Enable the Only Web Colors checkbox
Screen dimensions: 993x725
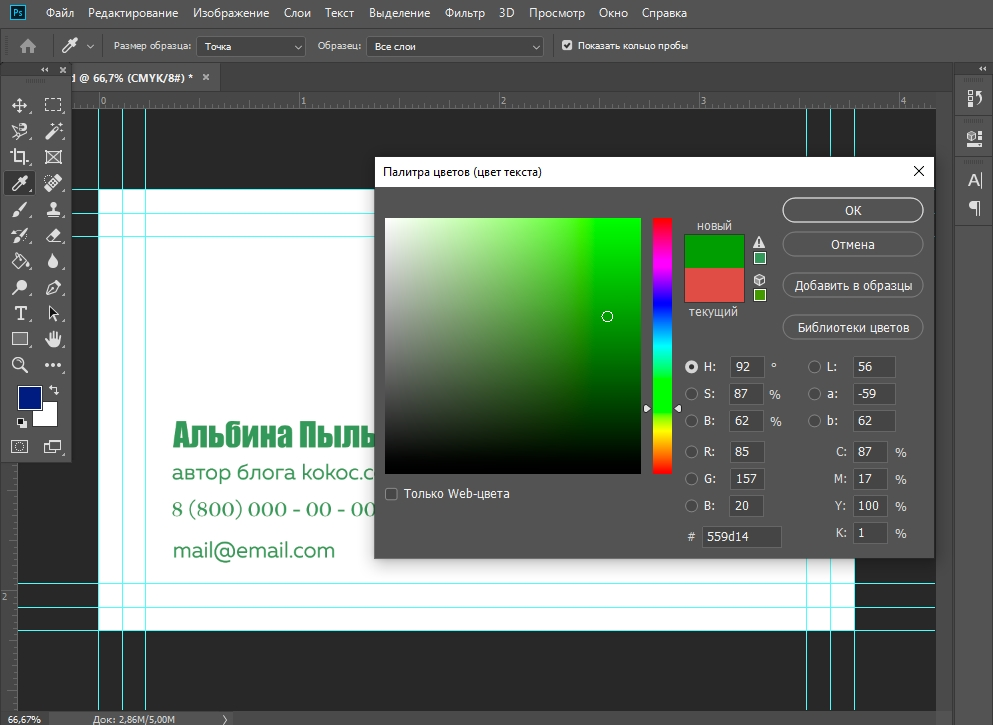(392, 494)
